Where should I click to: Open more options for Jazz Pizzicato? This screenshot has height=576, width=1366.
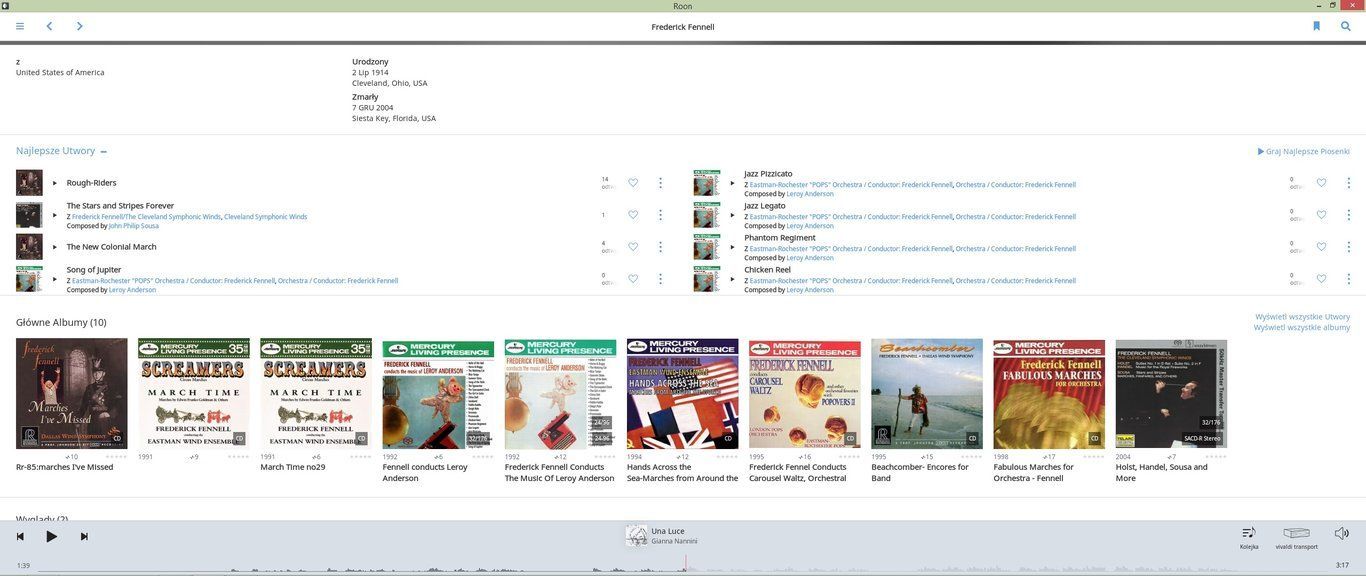point(1348,183)
